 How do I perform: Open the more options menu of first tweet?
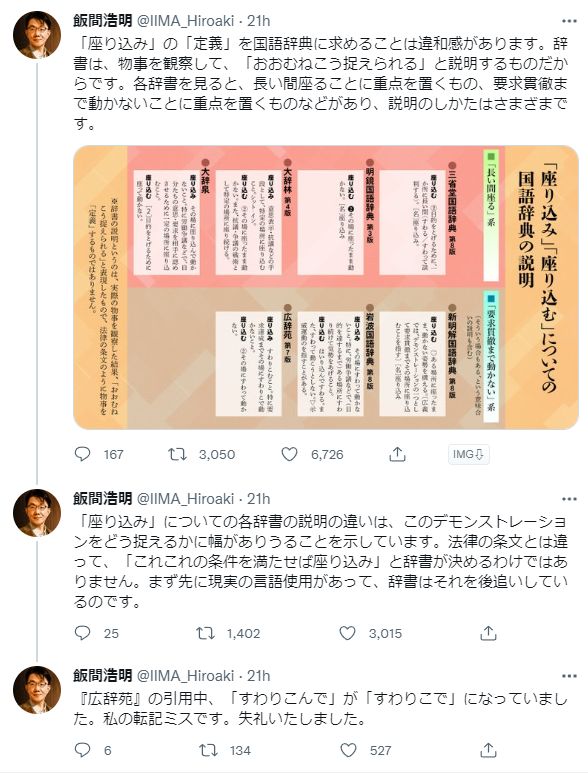pos(569,21)
